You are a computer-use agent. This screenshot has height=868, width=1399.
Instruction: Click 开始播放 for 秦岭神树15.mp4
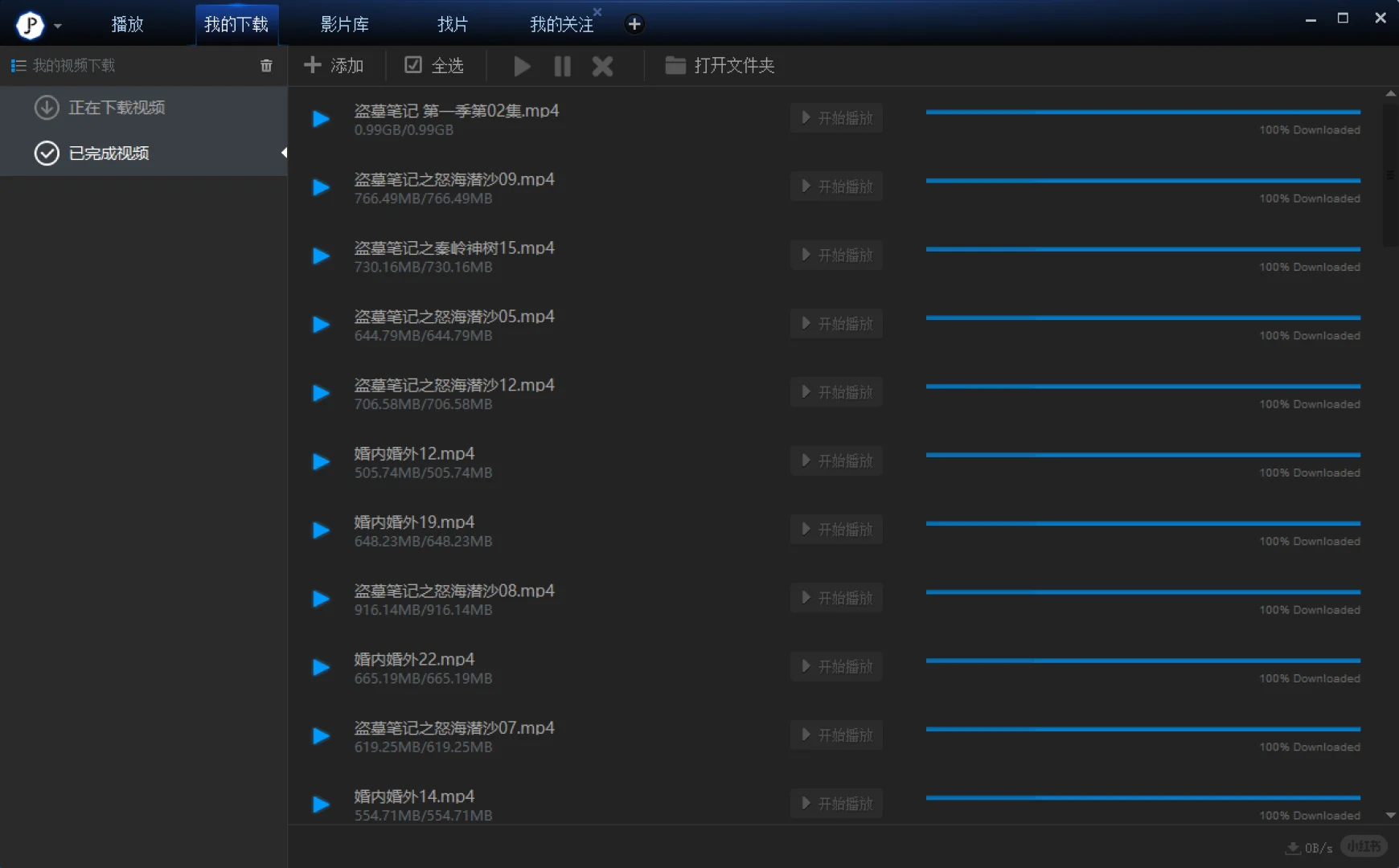(836, 255)
